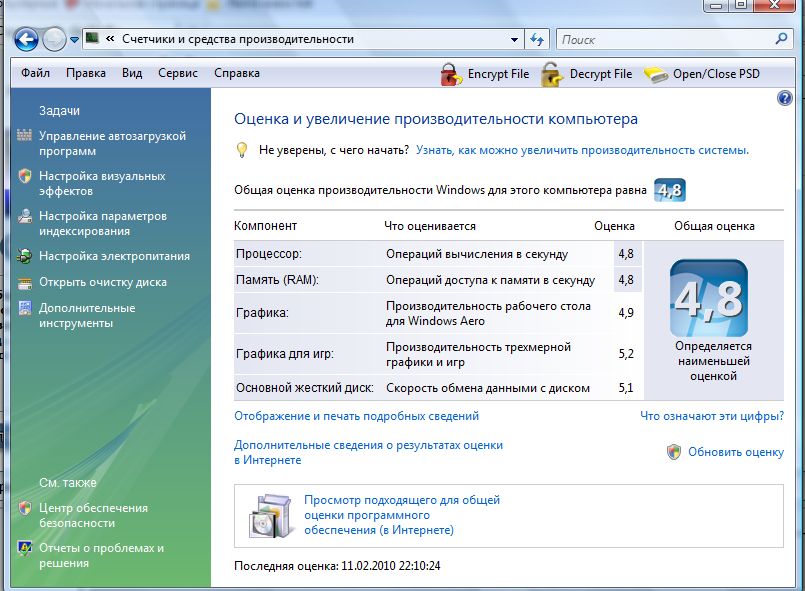Click the disk cleanup icon beside Открыть очистку диска
The width and height of the screenshot is (805, 591).
coord(25,283)
